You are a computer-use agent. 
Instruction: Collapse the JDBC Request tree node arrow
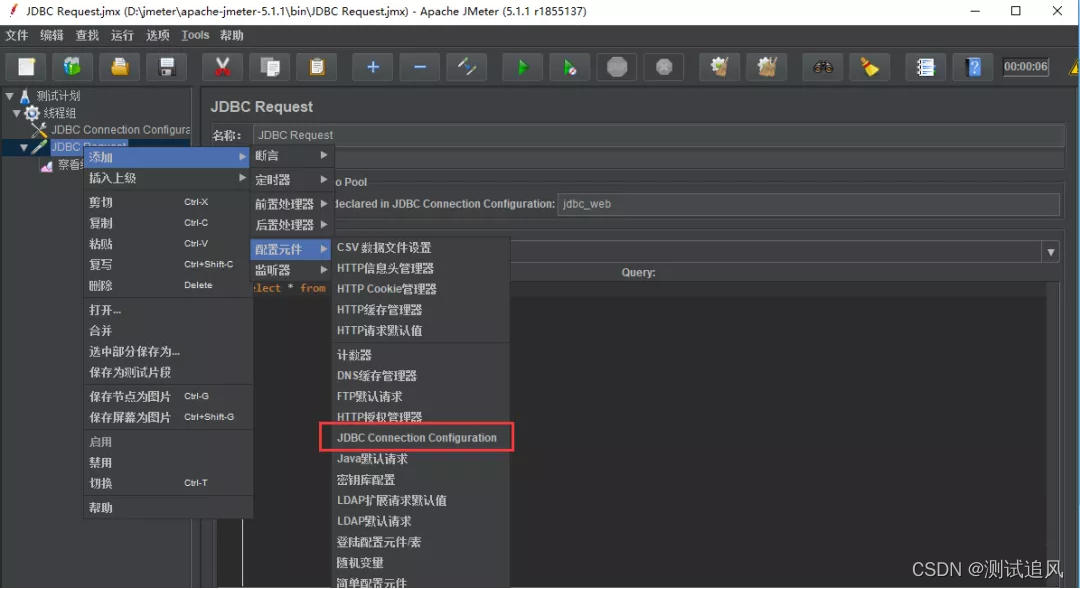tap(23, 147)
